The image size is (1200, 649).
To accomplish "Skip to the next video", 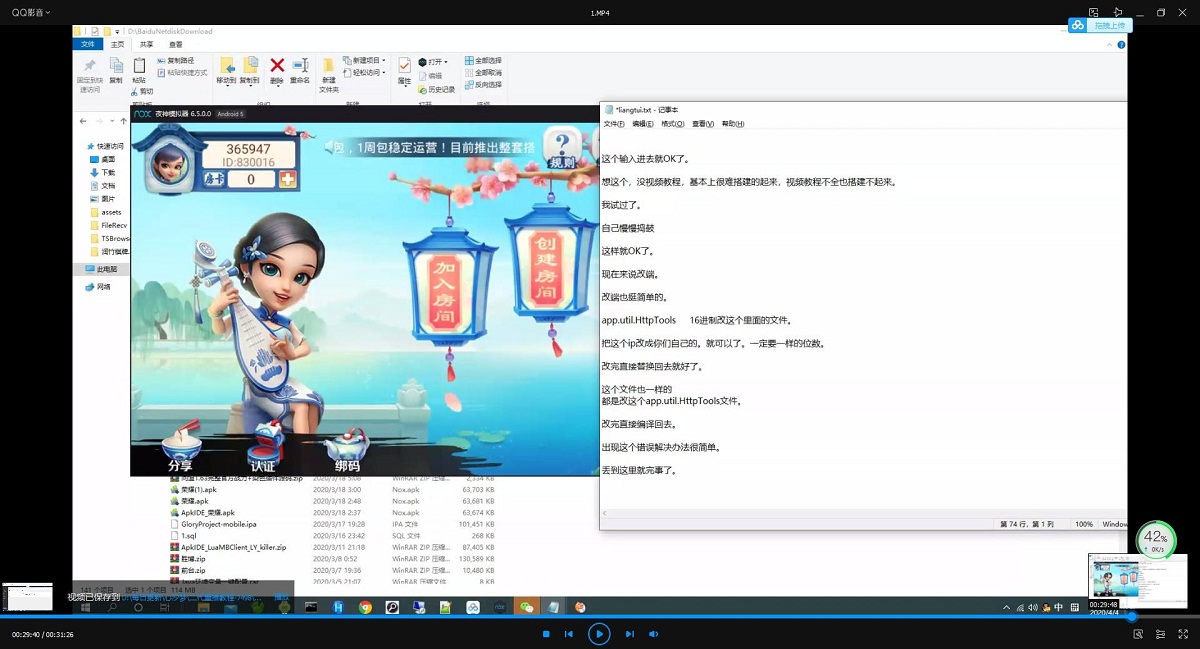I will coord(629,634).
